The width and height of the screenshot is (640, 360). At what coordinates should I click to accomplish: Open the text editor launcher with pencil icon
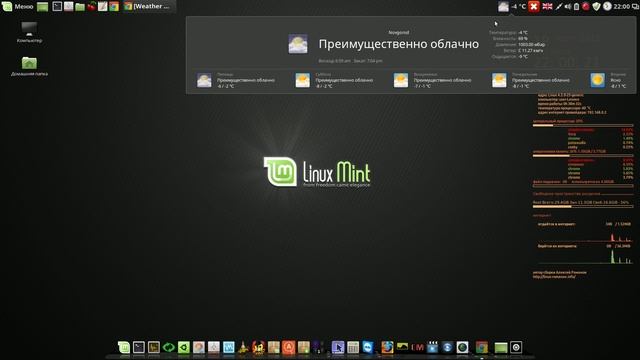coord(102,7)
